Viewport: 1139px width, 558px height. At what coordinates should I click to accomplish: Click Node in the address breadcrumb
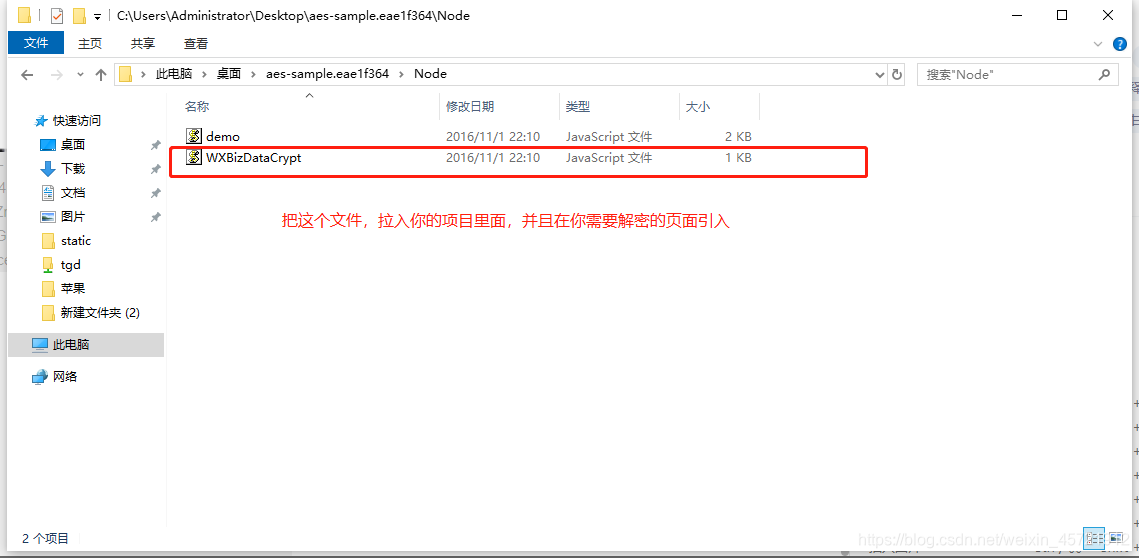[430, 74]
